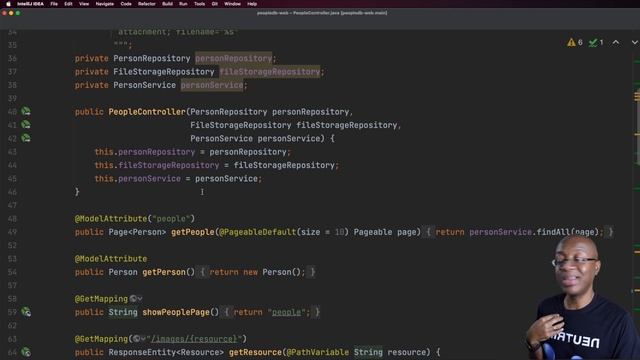The width and height of the screenshot is (640, 360).
Task: Click the Spring bean gutter icon on line 41
Action: (x=26, y=124)
